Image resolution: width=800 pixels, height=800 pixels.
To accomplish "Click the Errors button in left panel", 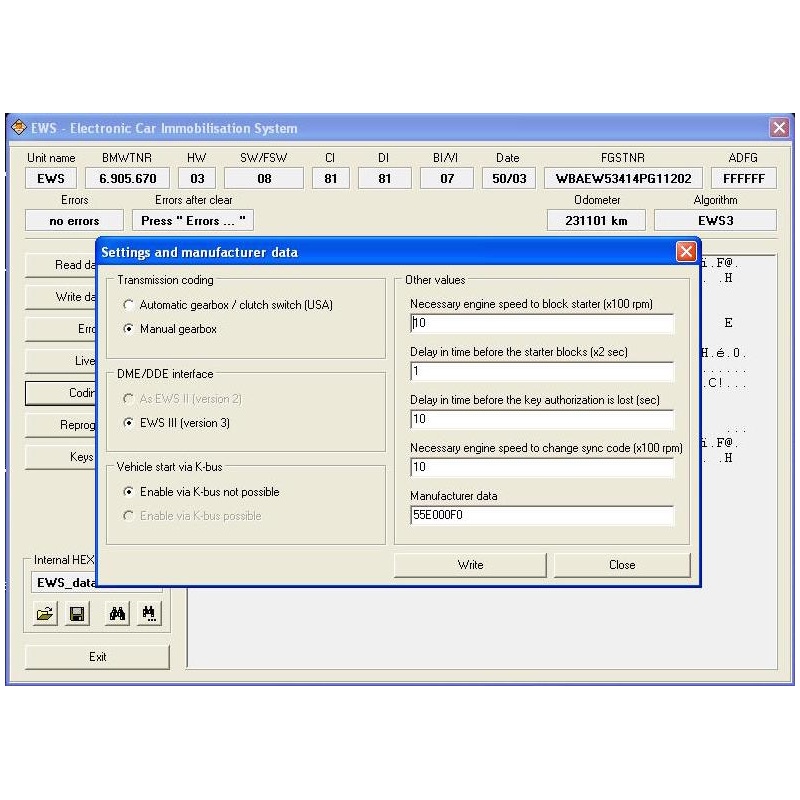I will point(61,329).
